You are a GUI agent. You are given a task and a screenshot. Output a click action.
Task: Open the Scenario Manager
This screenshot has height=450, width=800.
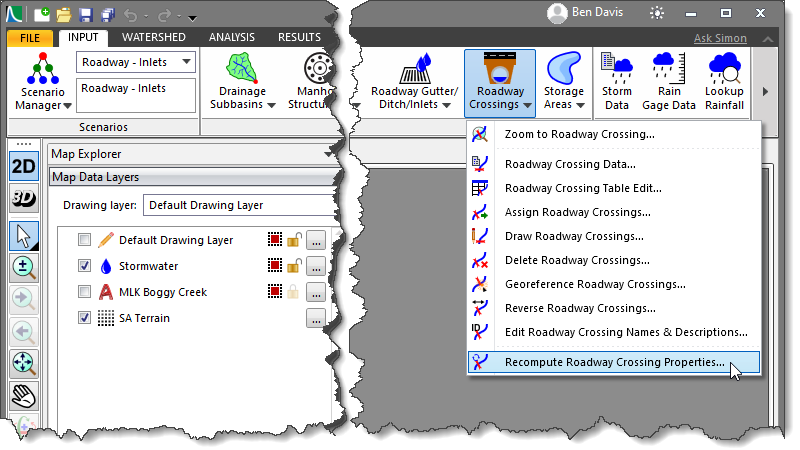(x=43, y=81)
